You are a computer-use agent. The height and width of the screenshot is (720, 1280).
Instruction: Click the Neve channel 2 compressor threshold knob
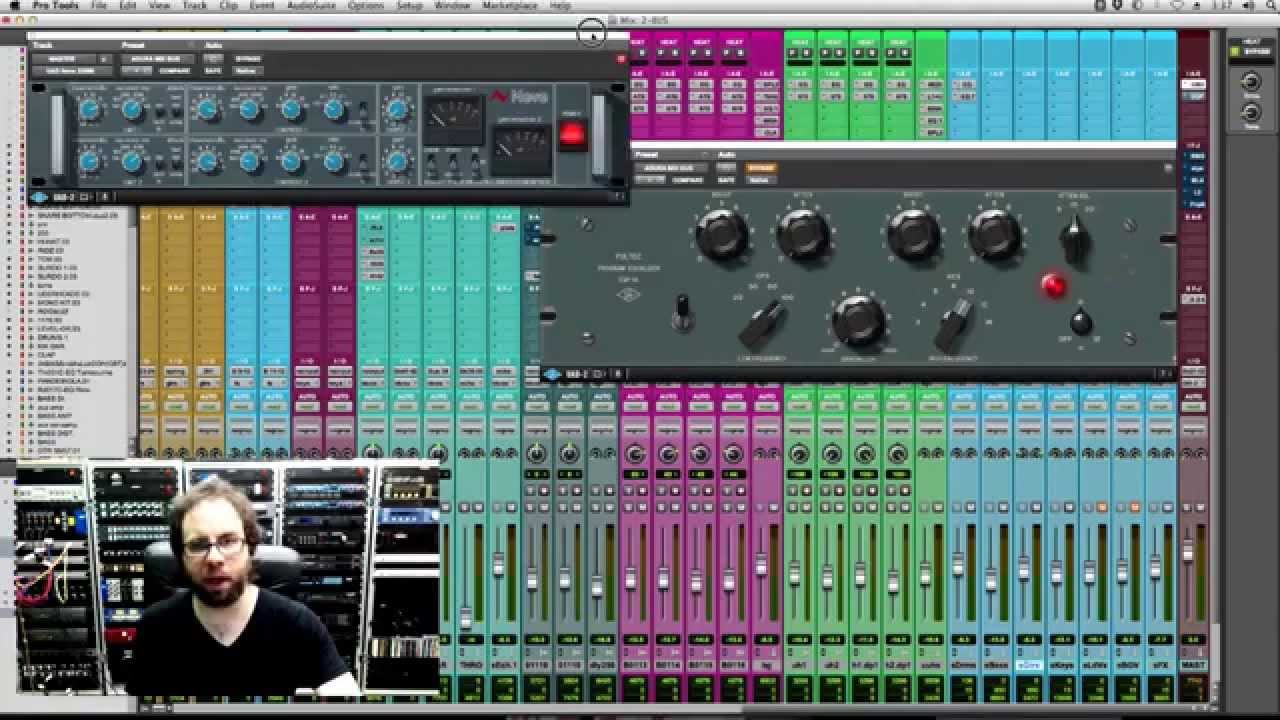point(207,161)
